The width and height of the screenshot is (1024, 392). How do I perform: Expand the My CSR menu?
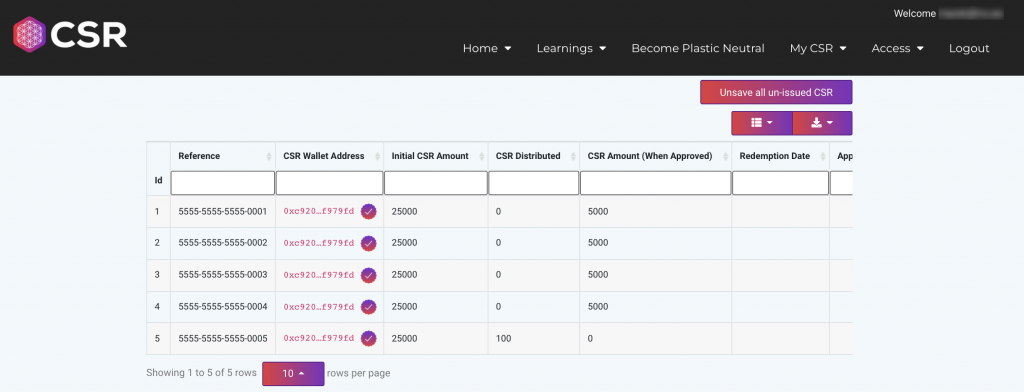pos(818,48)
